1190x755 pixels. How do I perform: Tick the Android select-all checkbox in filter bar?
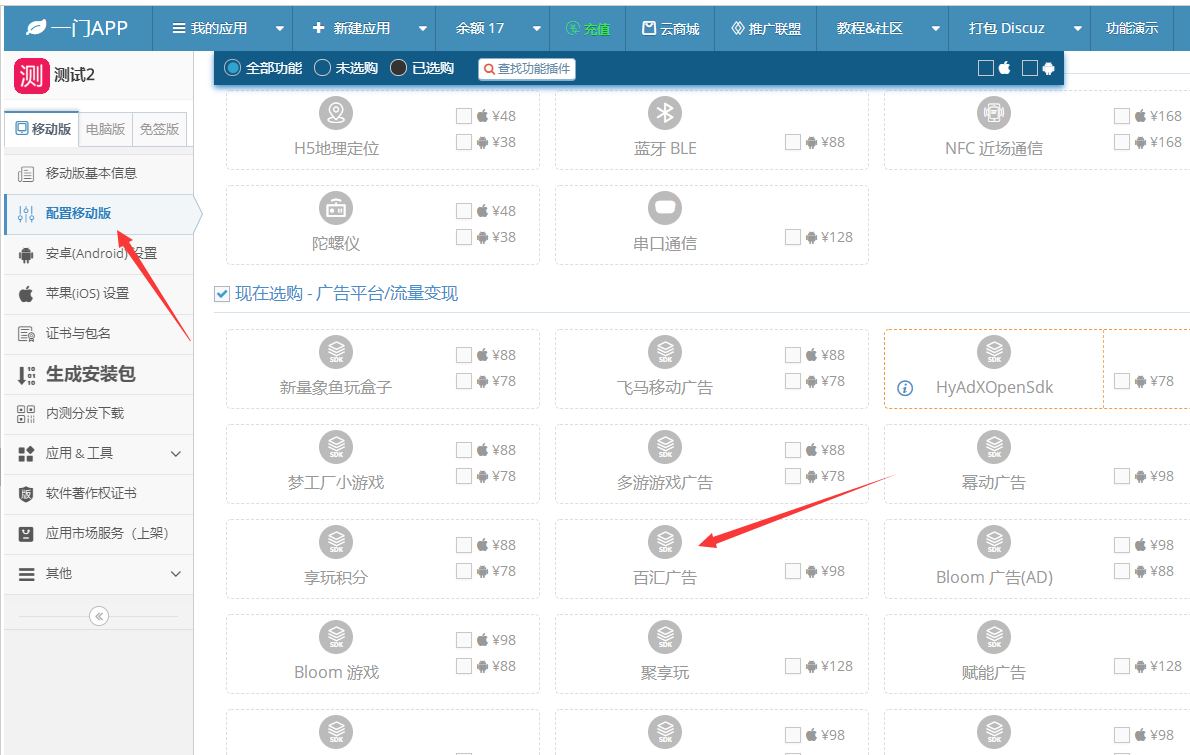[1030, 68]
